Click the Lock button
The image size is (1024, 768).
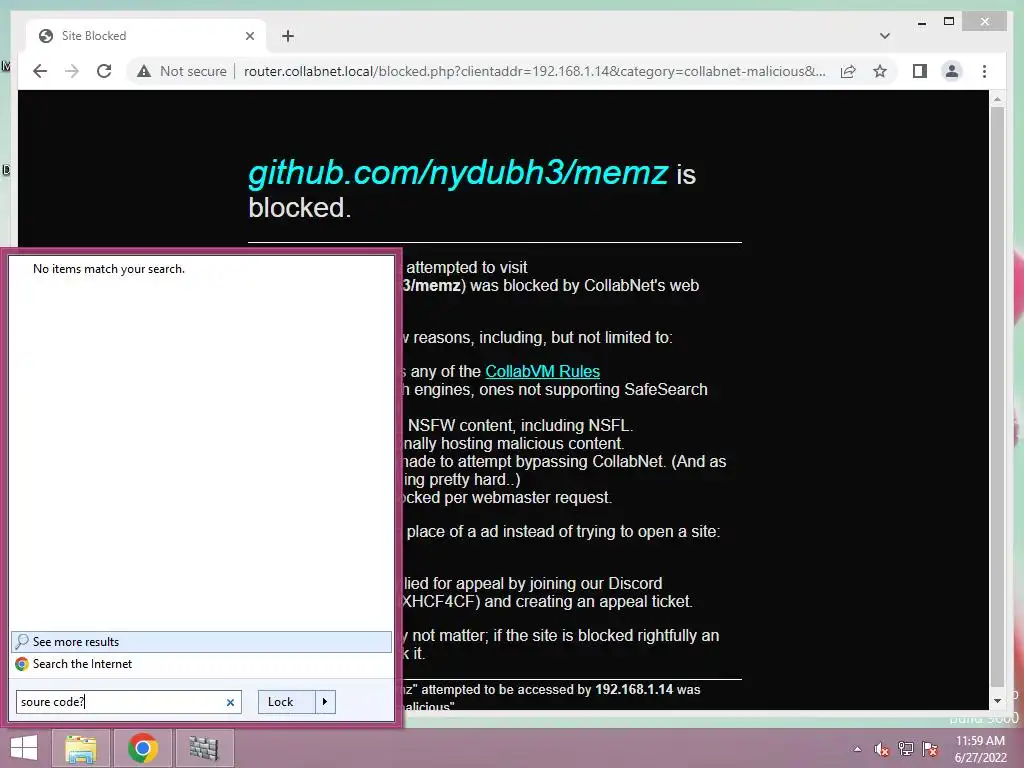pyautogui.click(x=287, y=702)
